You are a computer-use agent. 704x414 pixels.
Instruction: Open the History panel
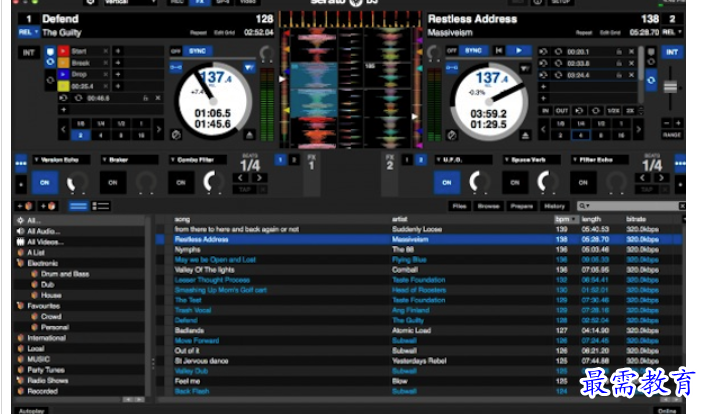click(554, 206)
